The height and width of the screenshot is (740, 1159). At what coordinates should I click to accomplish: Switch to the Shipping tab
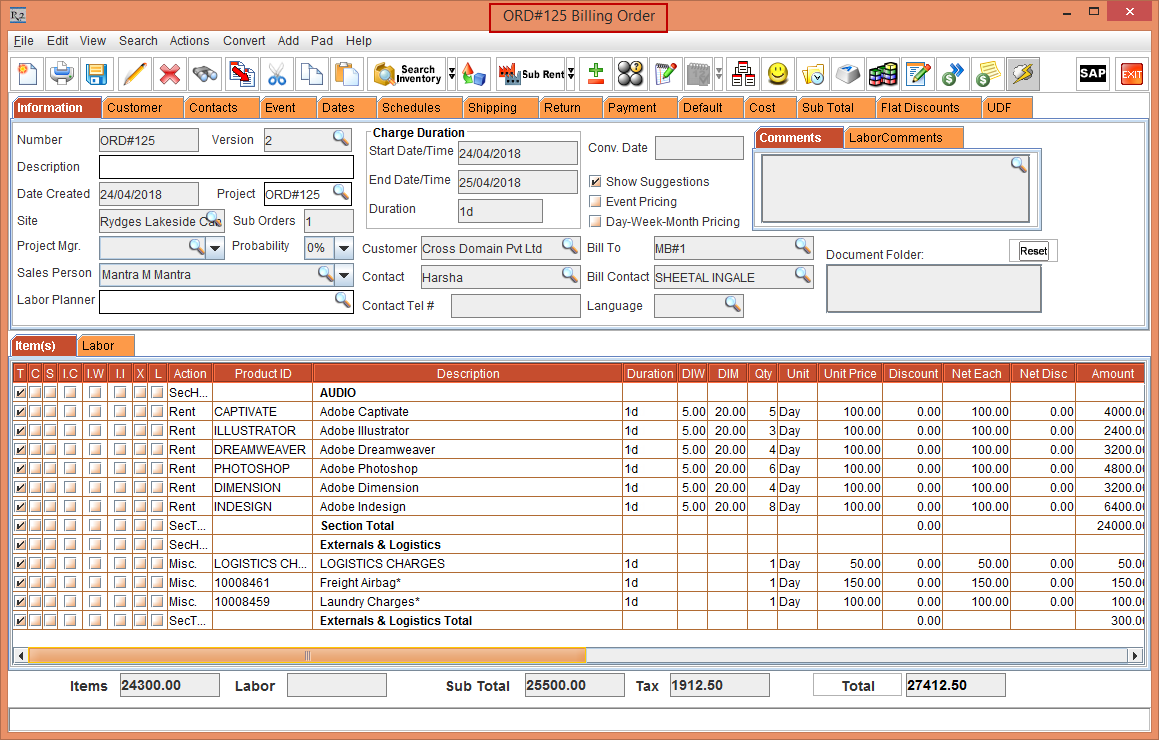[x=492, y=108]
